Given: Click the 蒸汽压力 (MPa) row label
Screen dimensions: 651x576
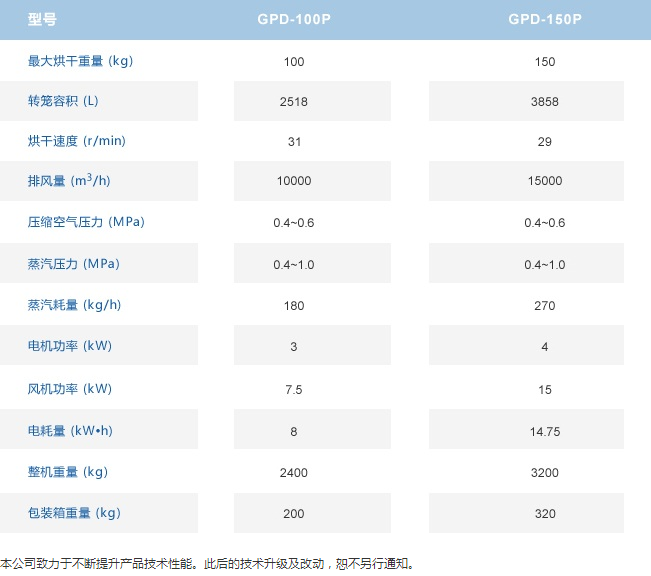Looking at the screenshot, I should [x=73, y=264].
